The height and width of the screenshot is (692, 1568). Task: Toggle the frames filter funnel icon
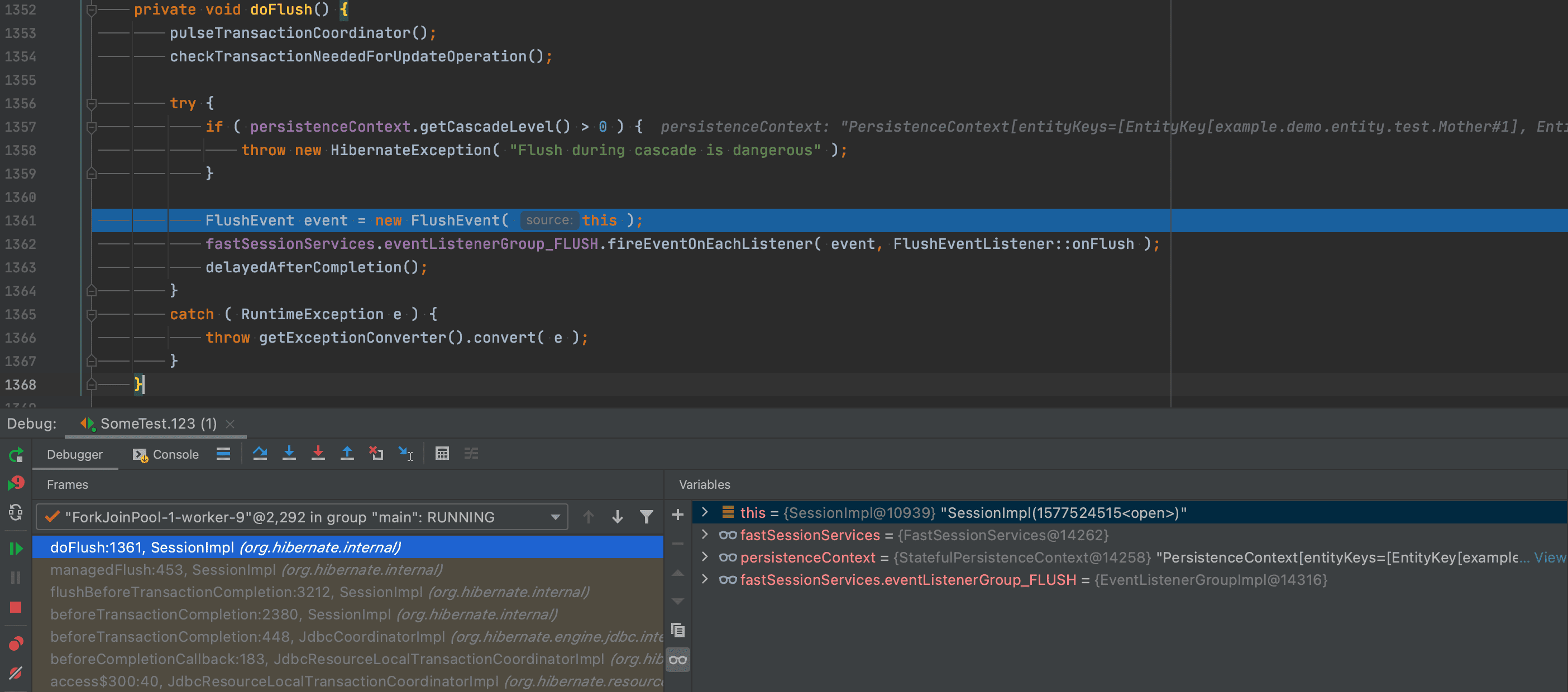(647, 517)
